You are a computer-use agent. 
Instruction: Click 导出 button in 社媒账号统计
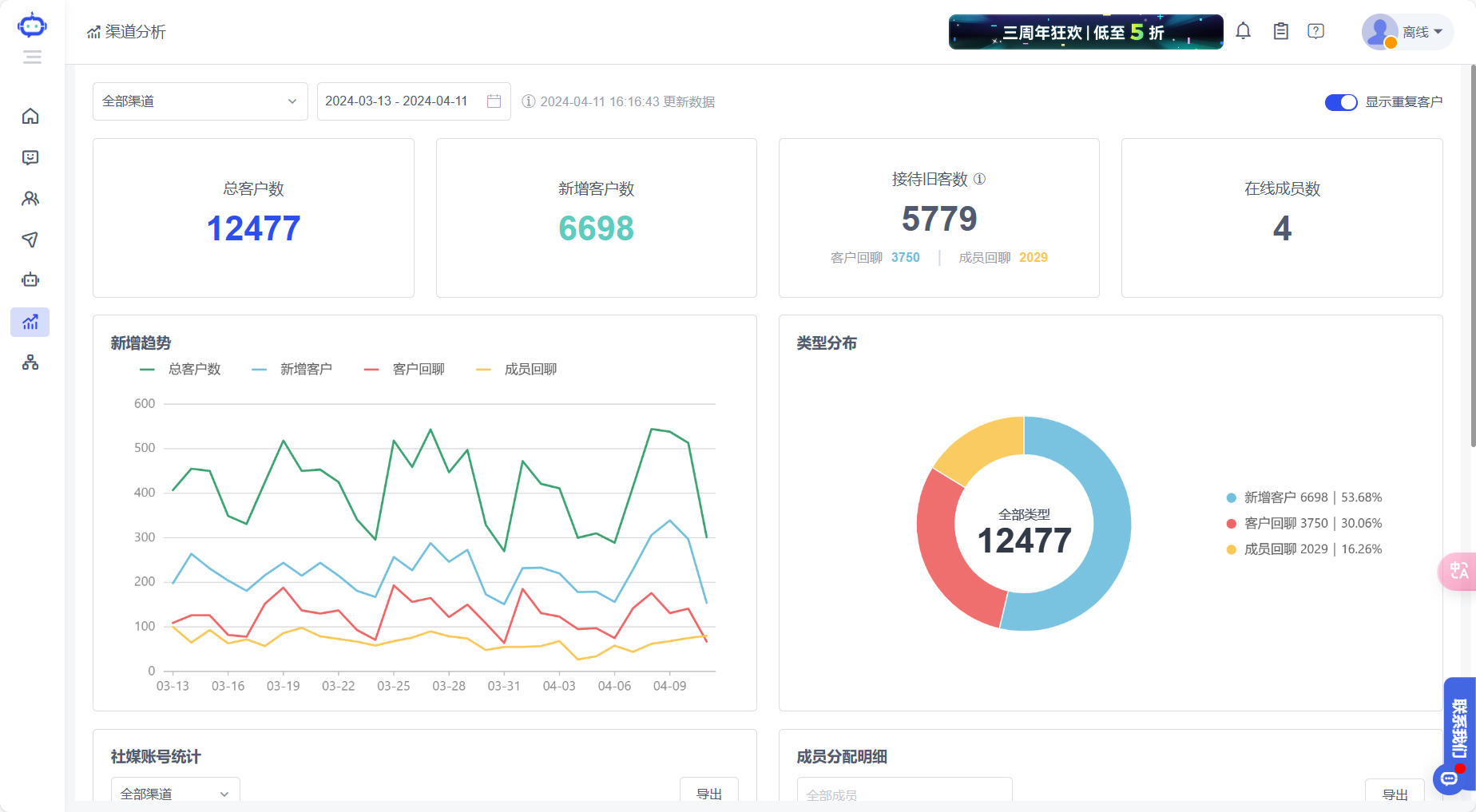708,793
